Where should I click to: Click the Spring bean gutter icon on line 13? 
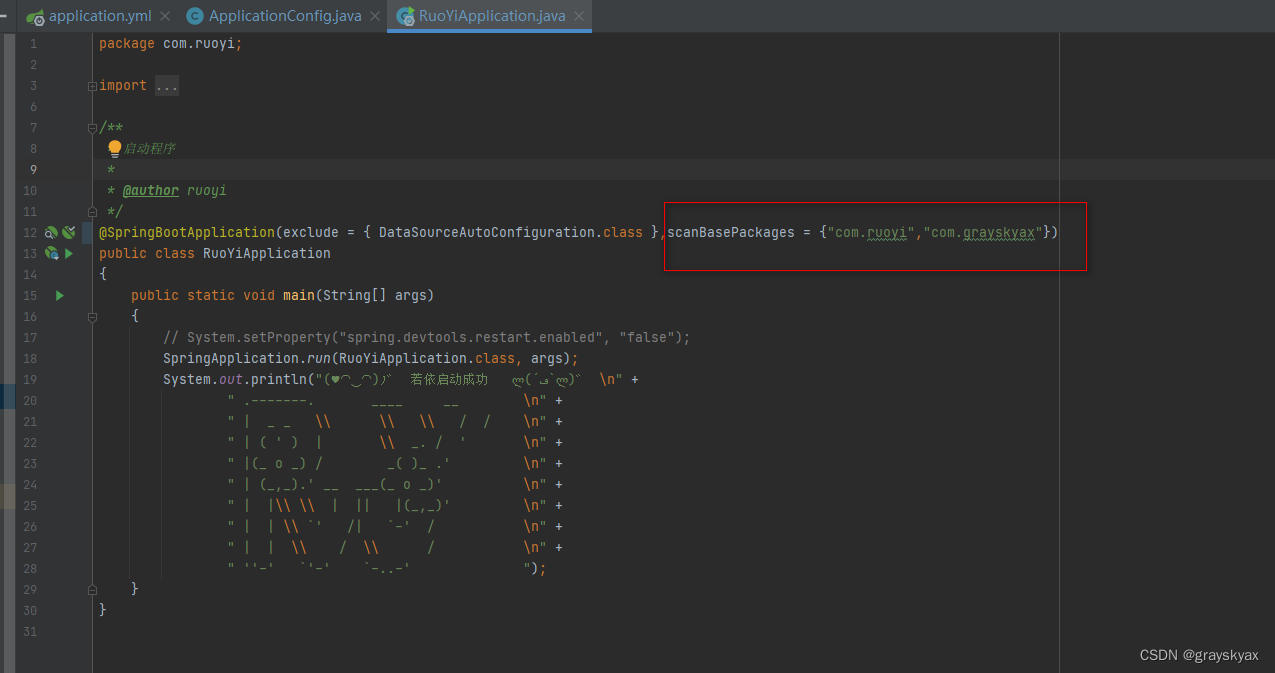tap(50, 253)
